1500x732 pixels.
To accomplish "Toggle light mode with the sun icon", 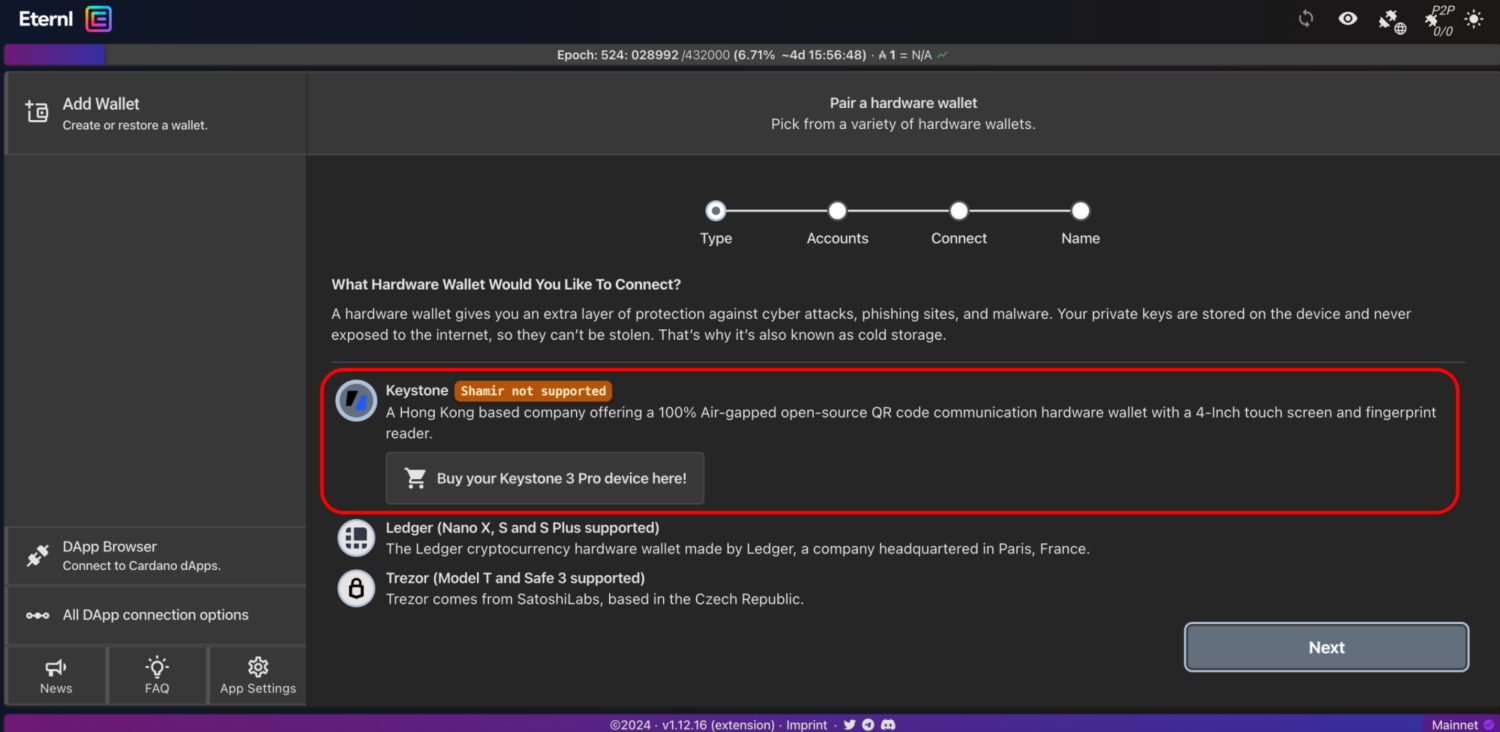I will click(x=1474, y=19).
